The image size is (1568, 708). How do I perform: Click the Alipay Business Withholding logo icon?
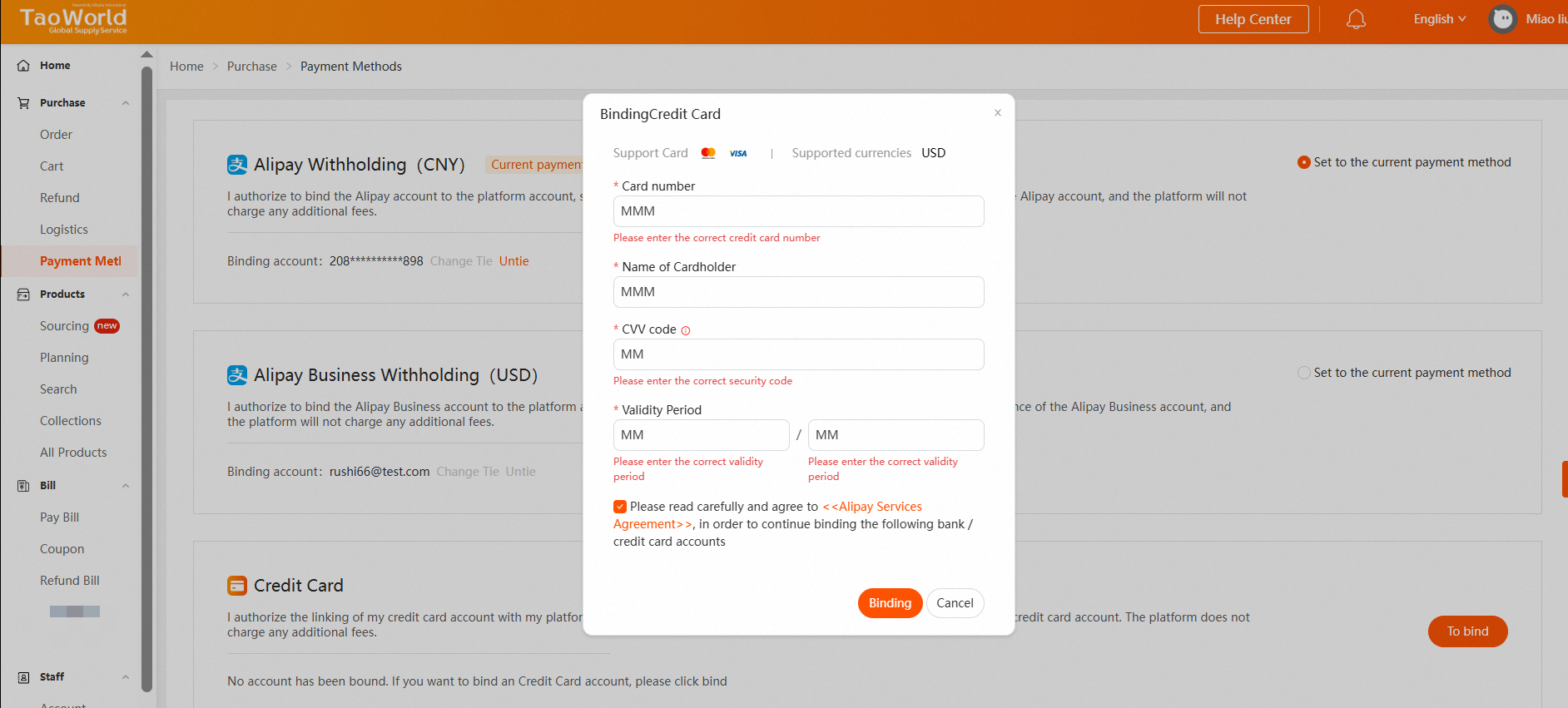pyautogui.click(x=237, y=375)
